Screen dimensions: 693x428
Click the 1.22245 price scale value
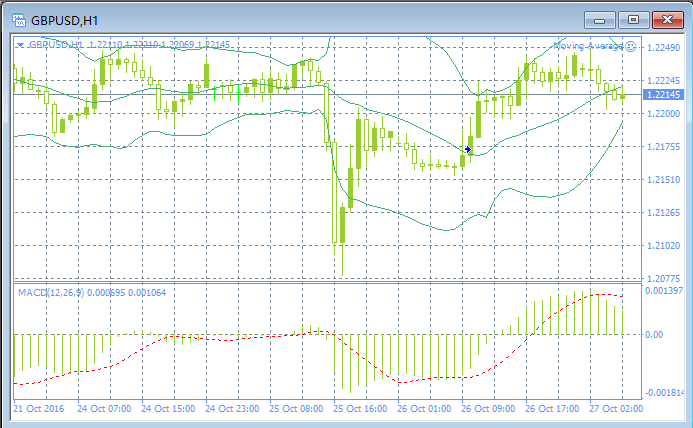[x=663, y=80]
